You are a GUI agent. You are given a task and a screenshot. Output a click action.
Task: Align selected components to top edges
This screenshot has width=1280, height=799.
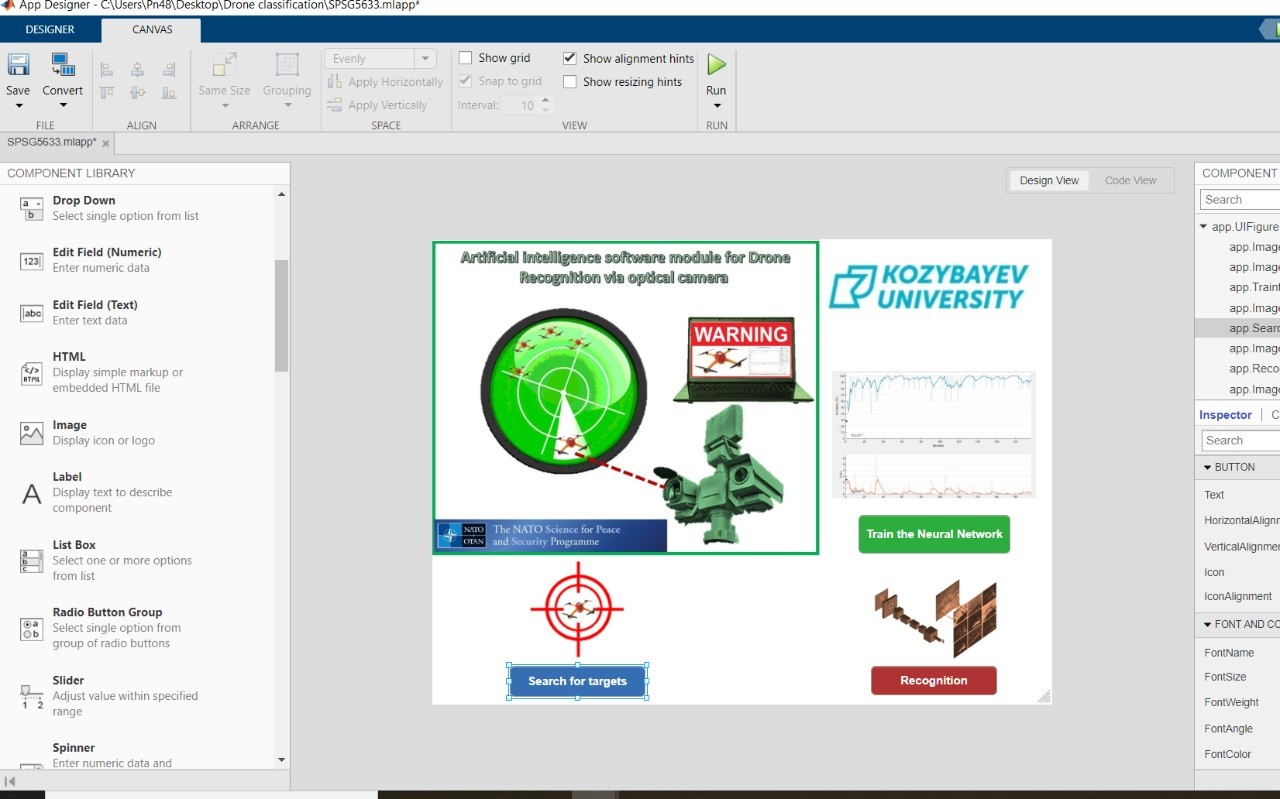click(106, 92)
